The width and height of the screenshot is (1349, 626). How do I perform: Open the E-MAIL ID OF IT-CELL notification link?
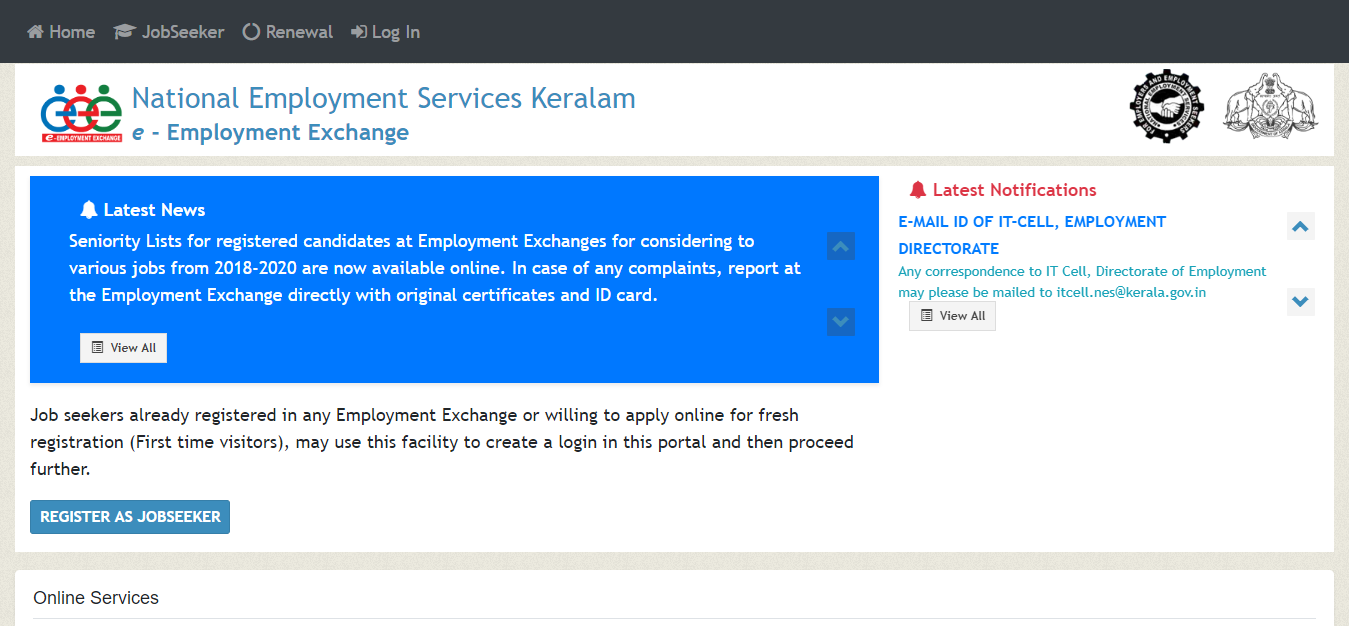(x=1032, y=235)
